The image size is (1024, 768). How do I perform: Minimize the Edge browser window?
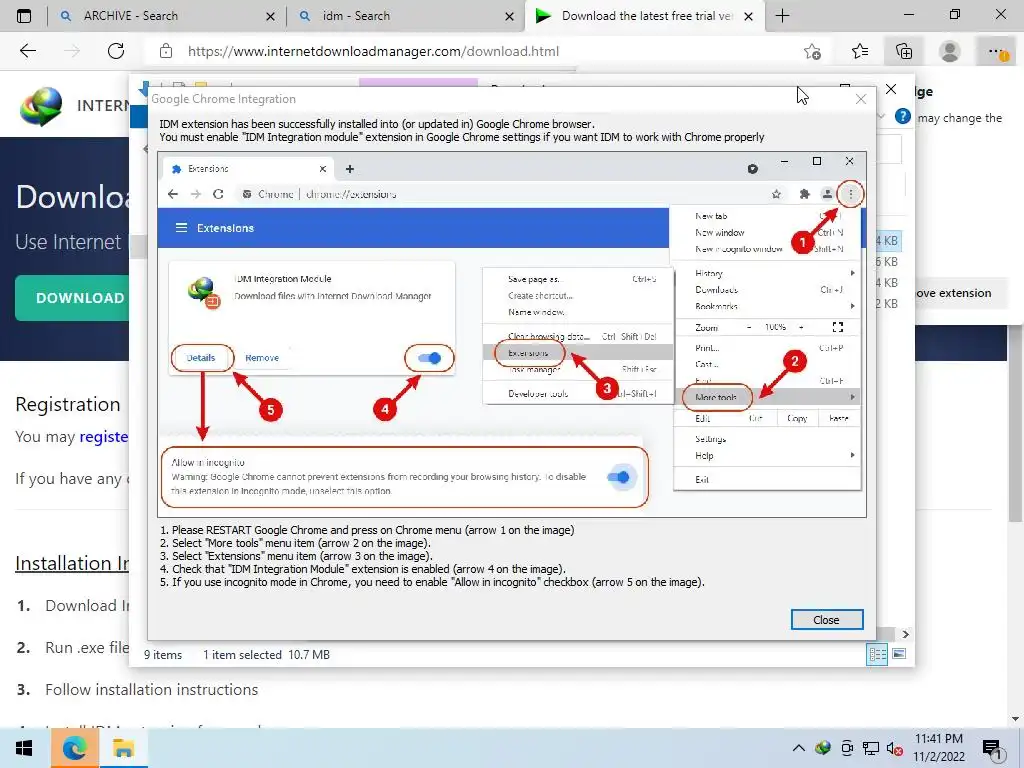coord(908,14)
